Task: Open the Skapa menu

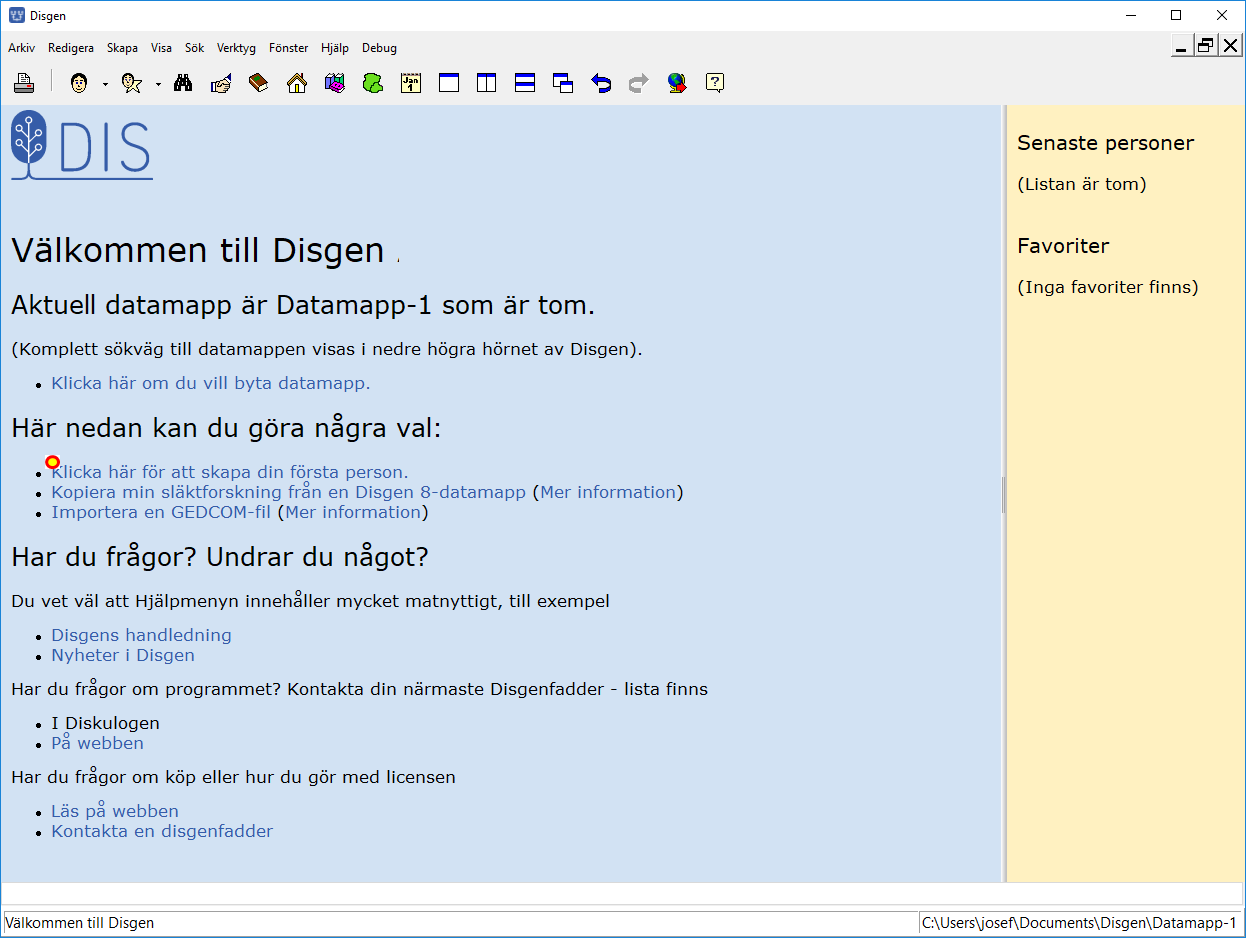Action: pyautogui.click(x=122, y=48)
